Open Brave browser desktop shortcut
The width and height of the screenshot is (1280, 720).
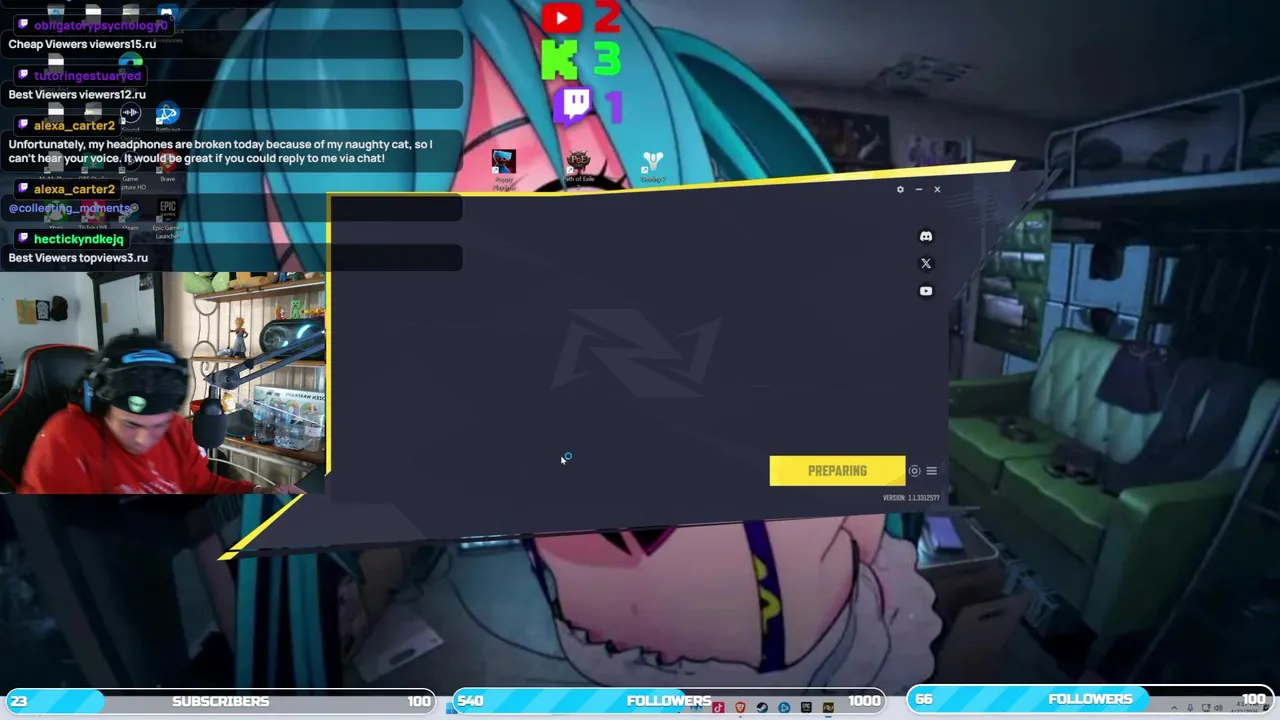point(168,165)
